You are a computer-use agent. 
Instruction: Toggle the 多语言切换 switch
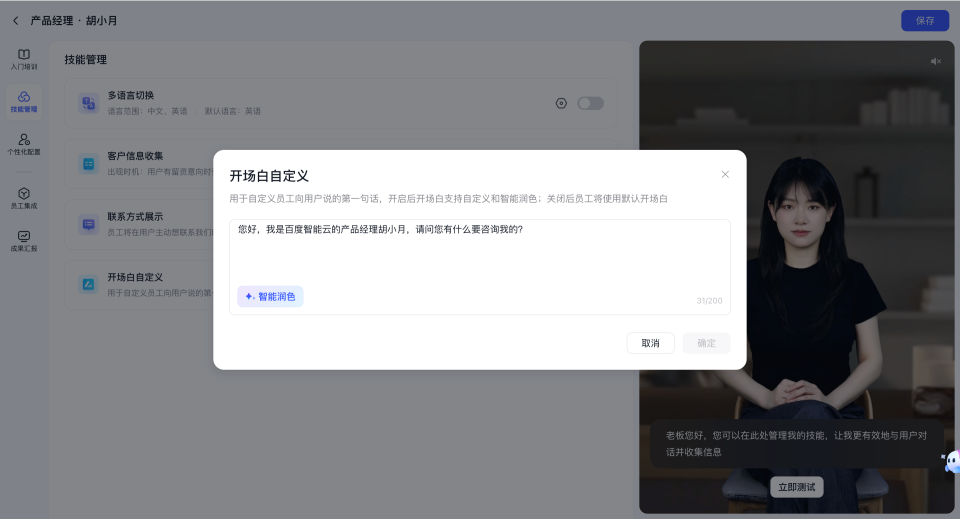(590, 103)
